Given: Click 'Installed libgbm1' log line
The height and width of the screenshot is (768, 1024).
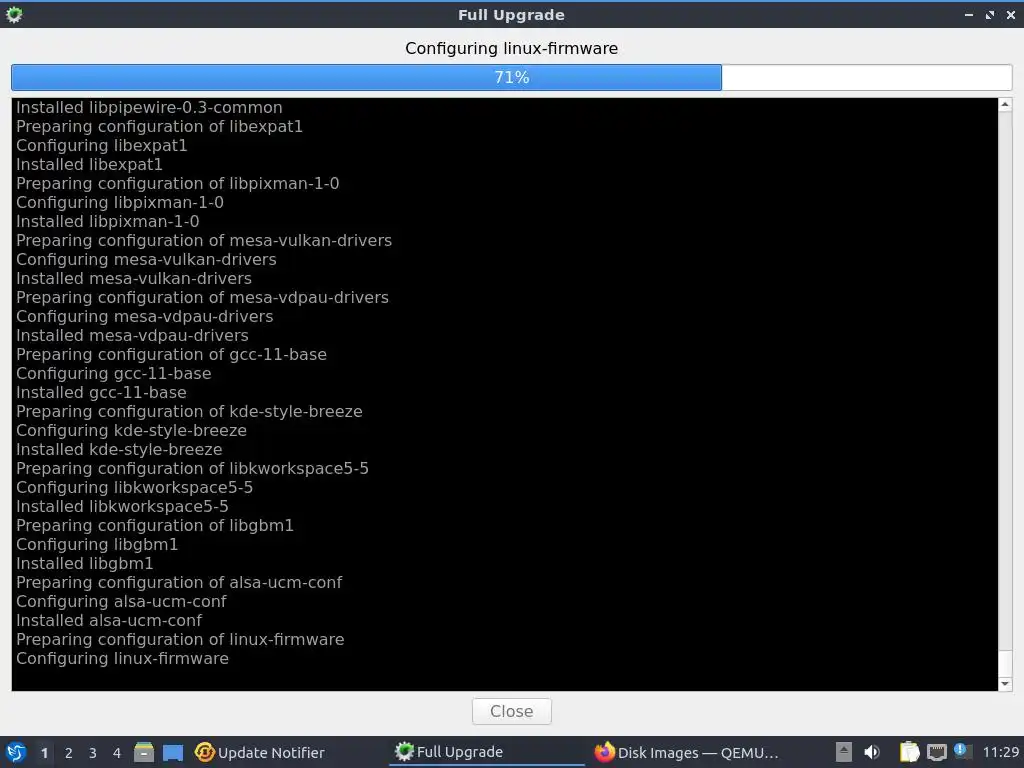Looking at the screenshot, I should tap(84, 563).
